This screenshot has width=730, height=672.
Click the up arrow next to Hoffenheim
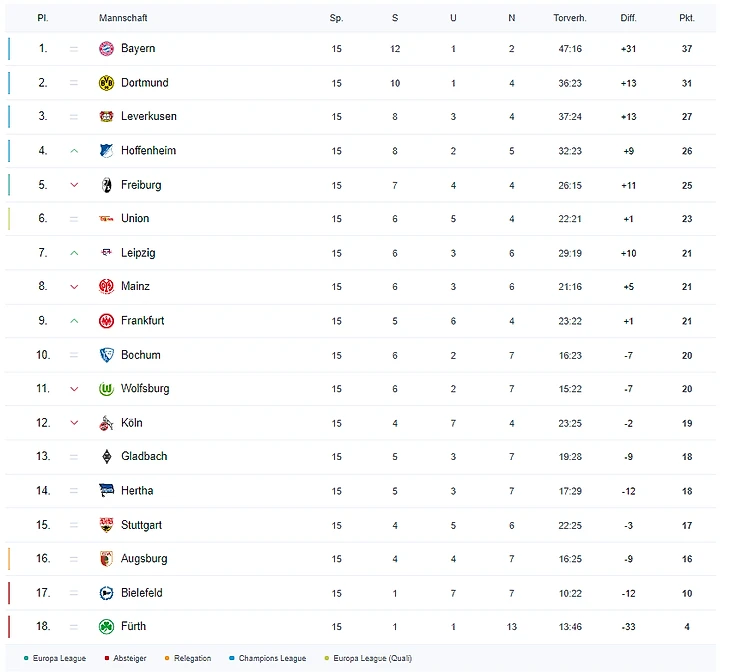click(73, 151)
